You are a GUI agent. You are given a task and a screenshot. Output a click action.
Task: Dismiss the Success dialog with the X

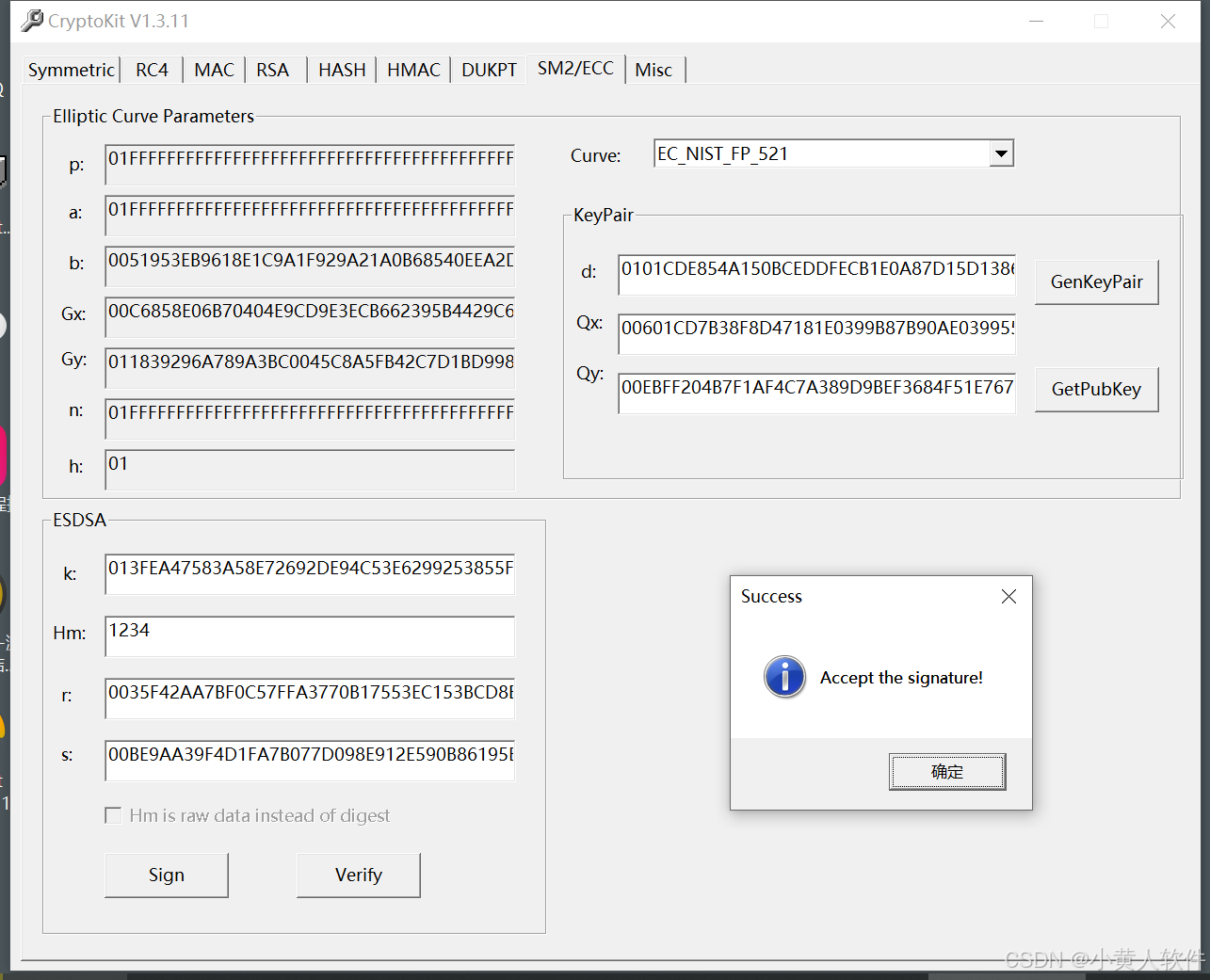pos(1008,596)
